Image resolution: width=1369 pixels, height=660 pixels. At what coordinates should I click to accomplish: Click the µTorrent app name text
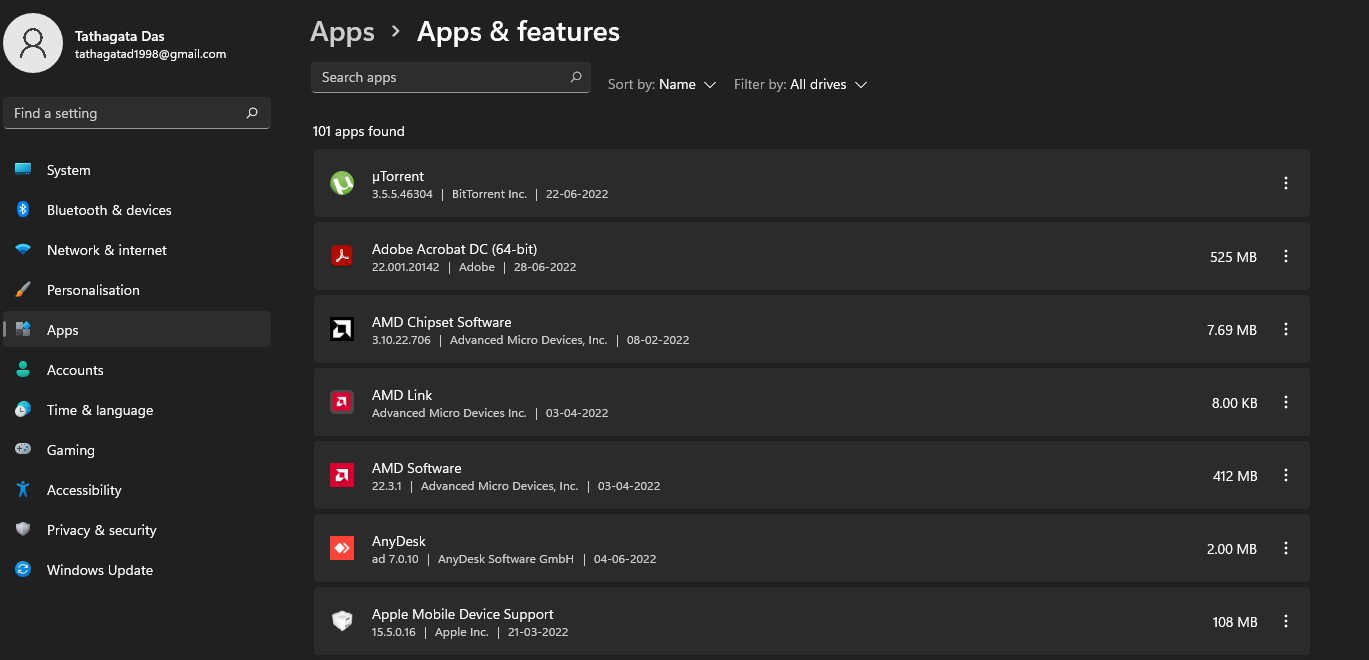[398, 176]
